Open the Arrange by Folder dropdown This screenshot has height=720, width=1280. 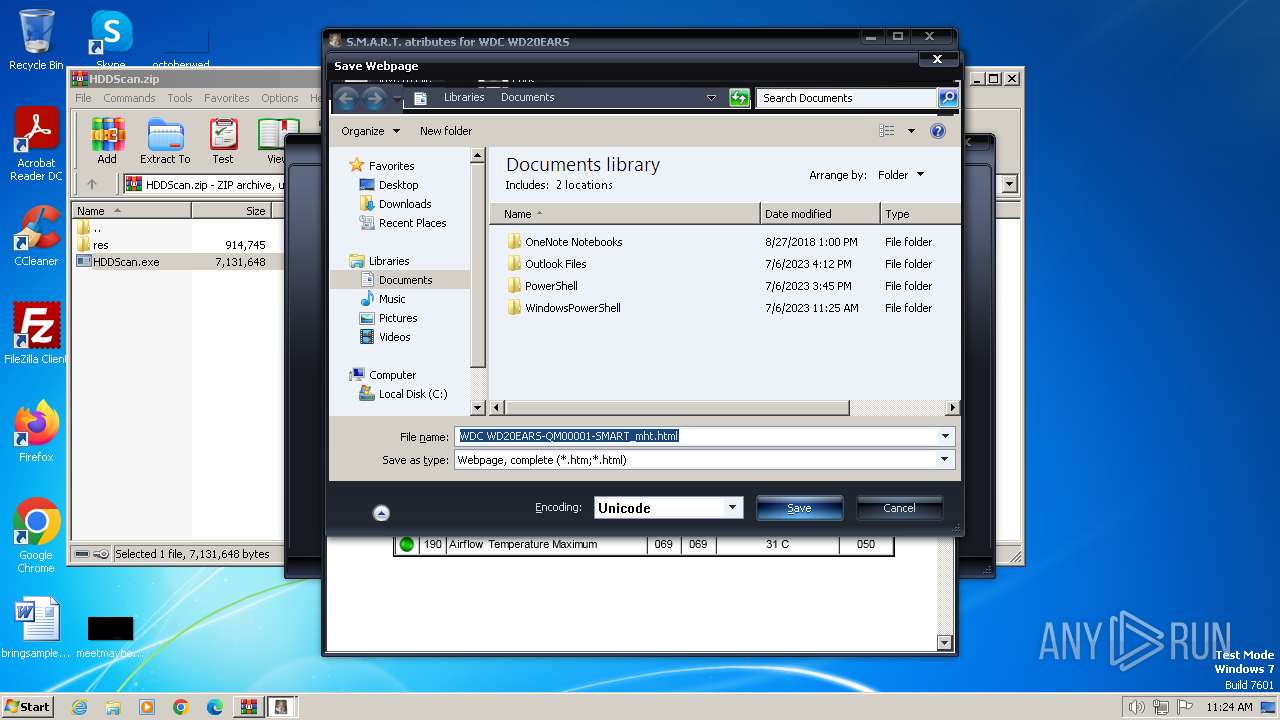901,175
